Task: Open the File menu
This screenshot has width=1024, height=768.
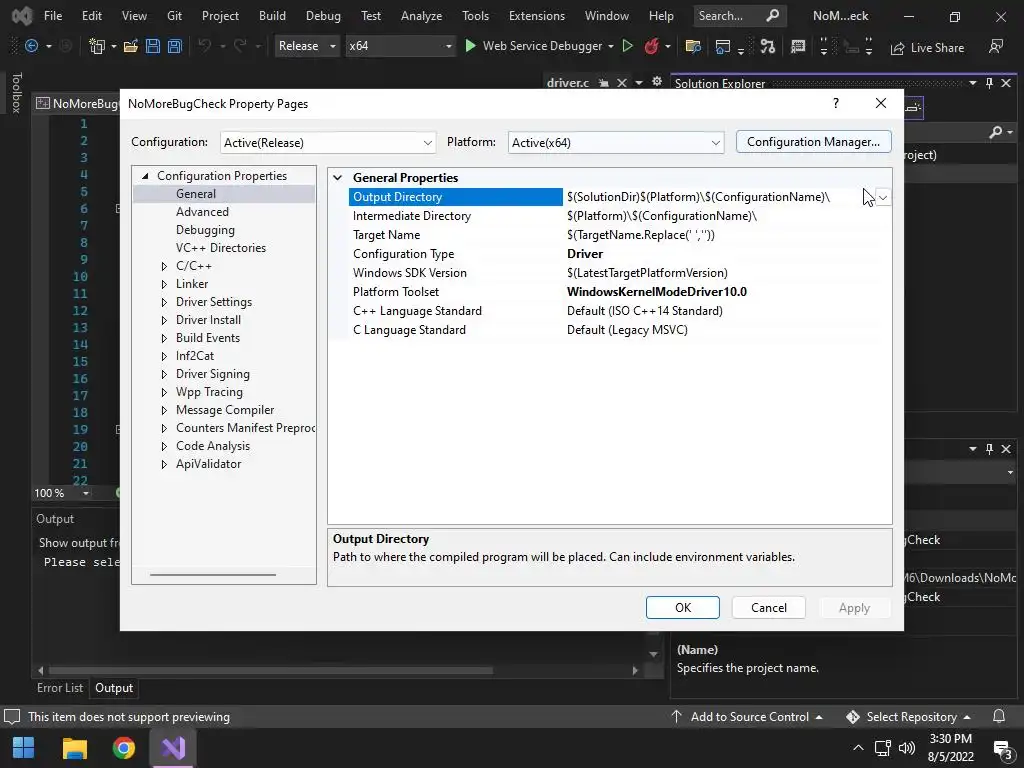Action: pos(53,16)
